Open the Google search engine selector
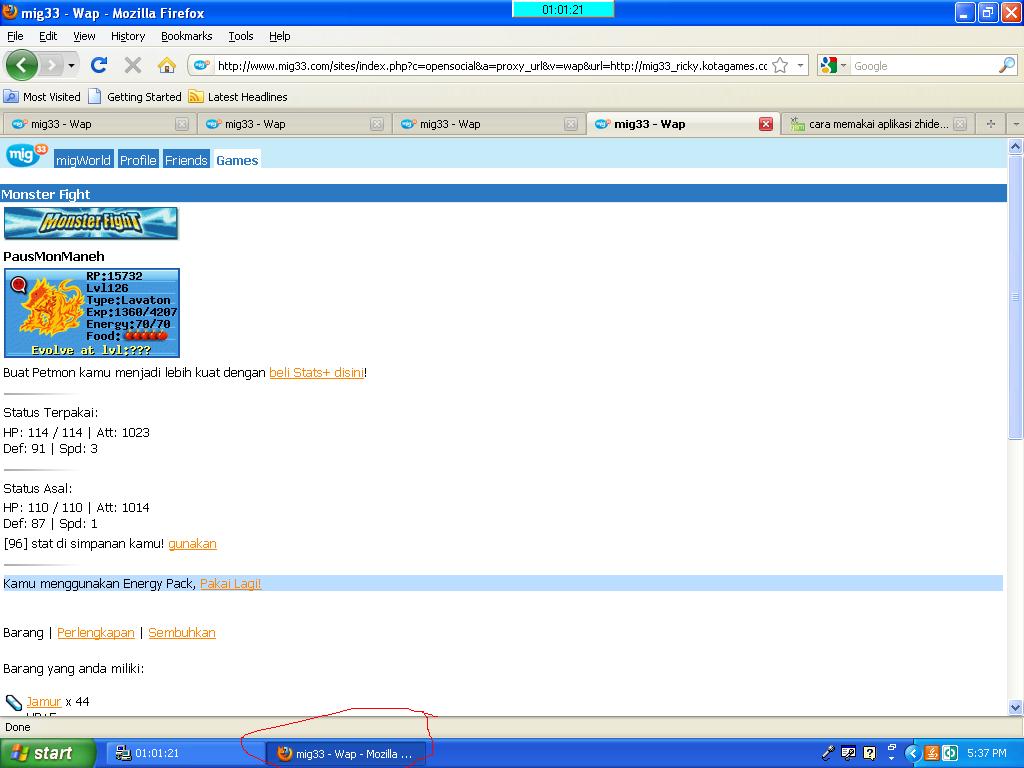Viewport: 1024px width, 768px height. [x=833, y=65]
